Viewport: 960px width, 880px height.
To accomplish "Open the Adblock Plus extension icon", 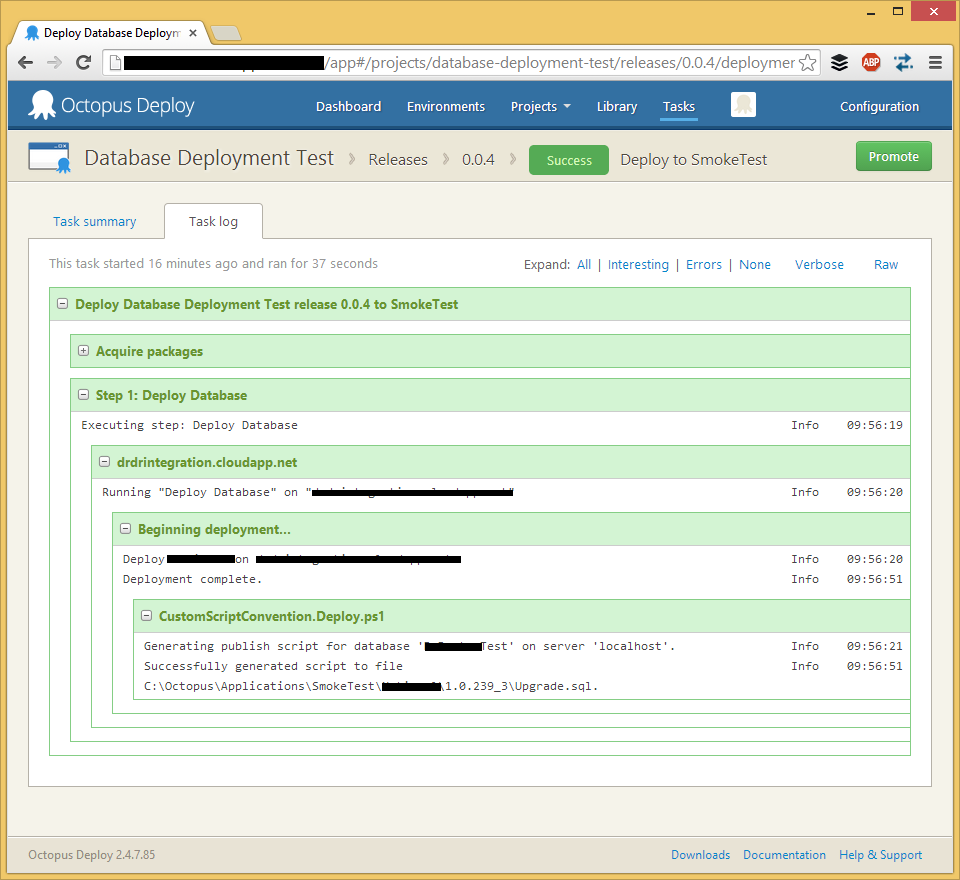I will [871, 62].
